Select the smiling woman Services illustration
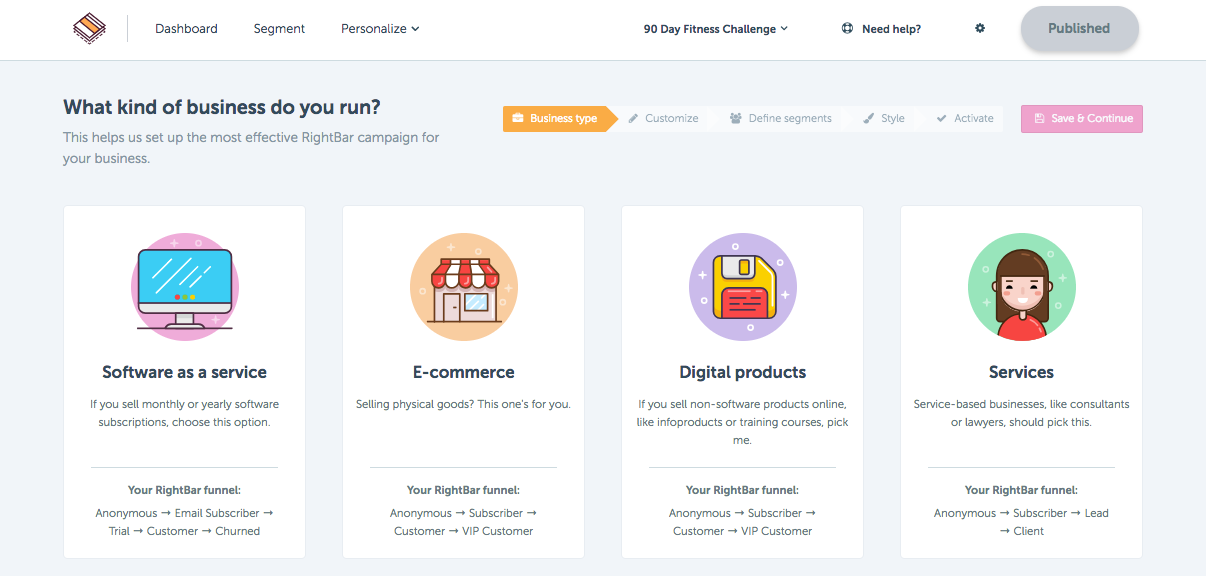The image size is (1208, 576). coord(1021,289)
